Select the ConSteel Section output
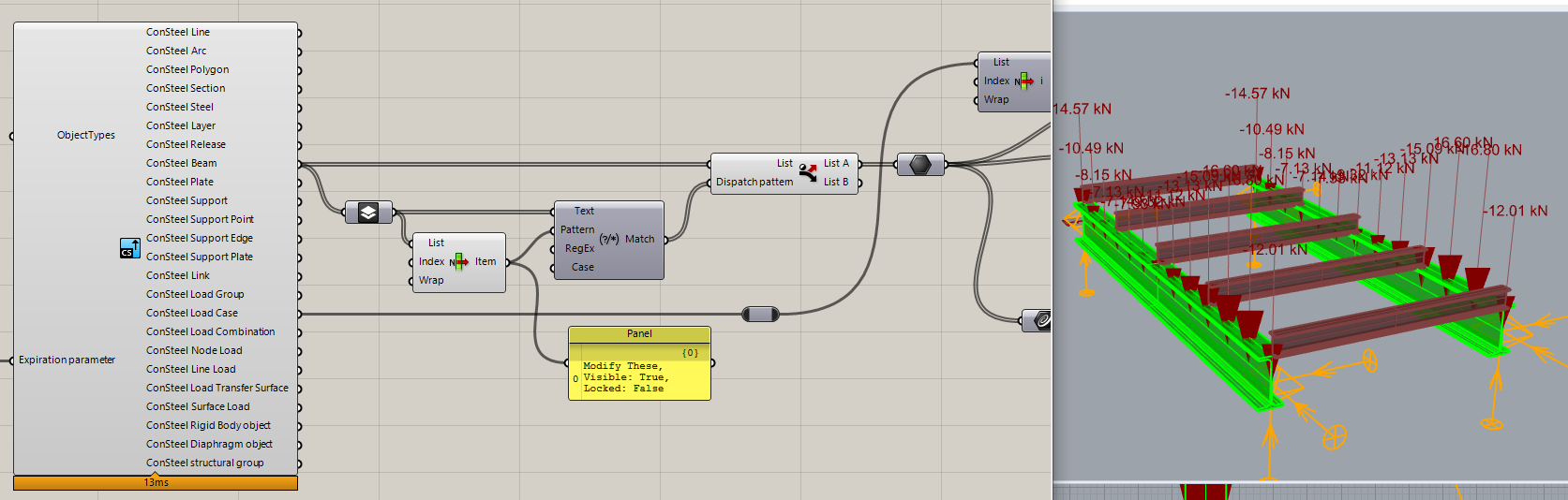Image resolution: width=1568 pixels, height=500 pixels. (x=186, y=88)
